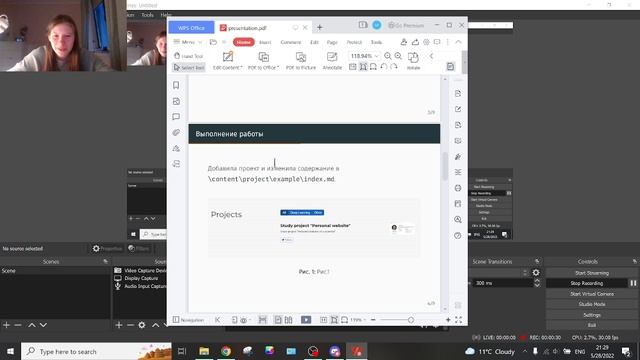
Task: Open File Explorer from the taskbar
Action: [204, 351]
